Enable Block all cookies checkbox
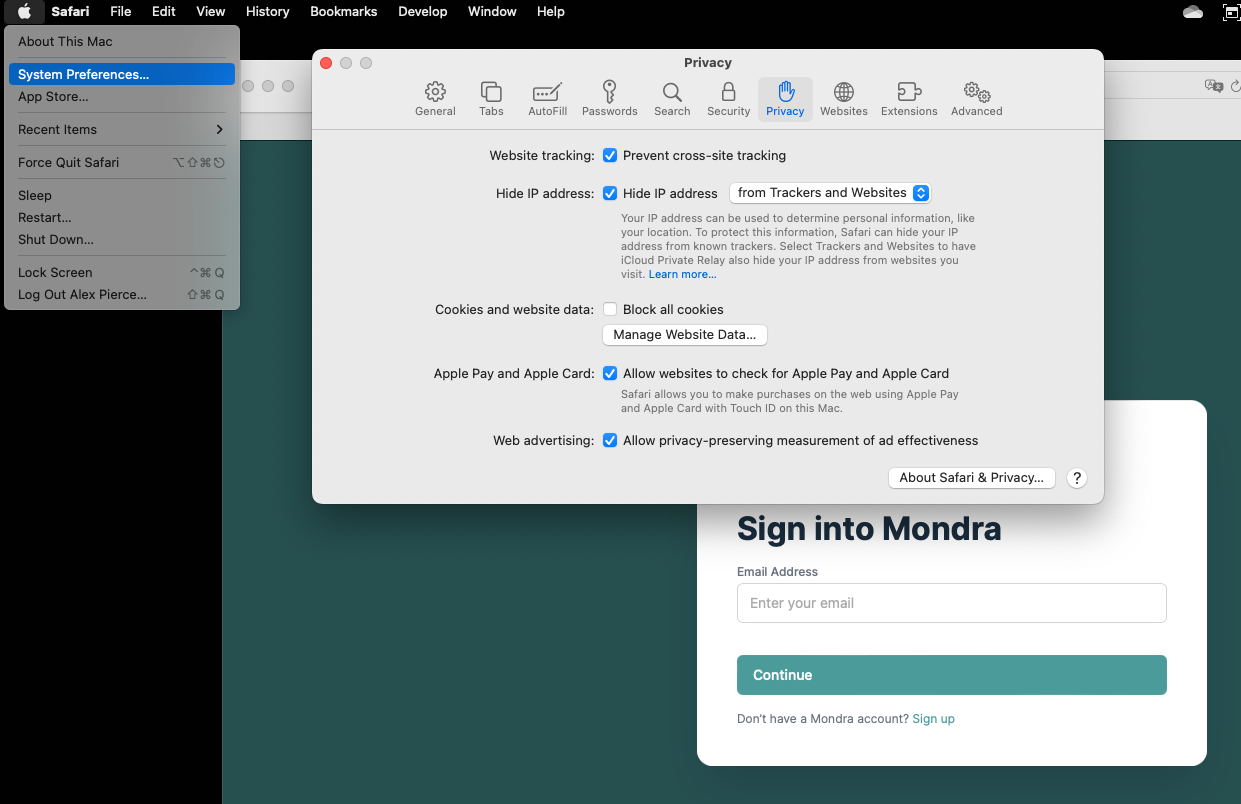Screen dimensions: 1241x804 (610, 310)
